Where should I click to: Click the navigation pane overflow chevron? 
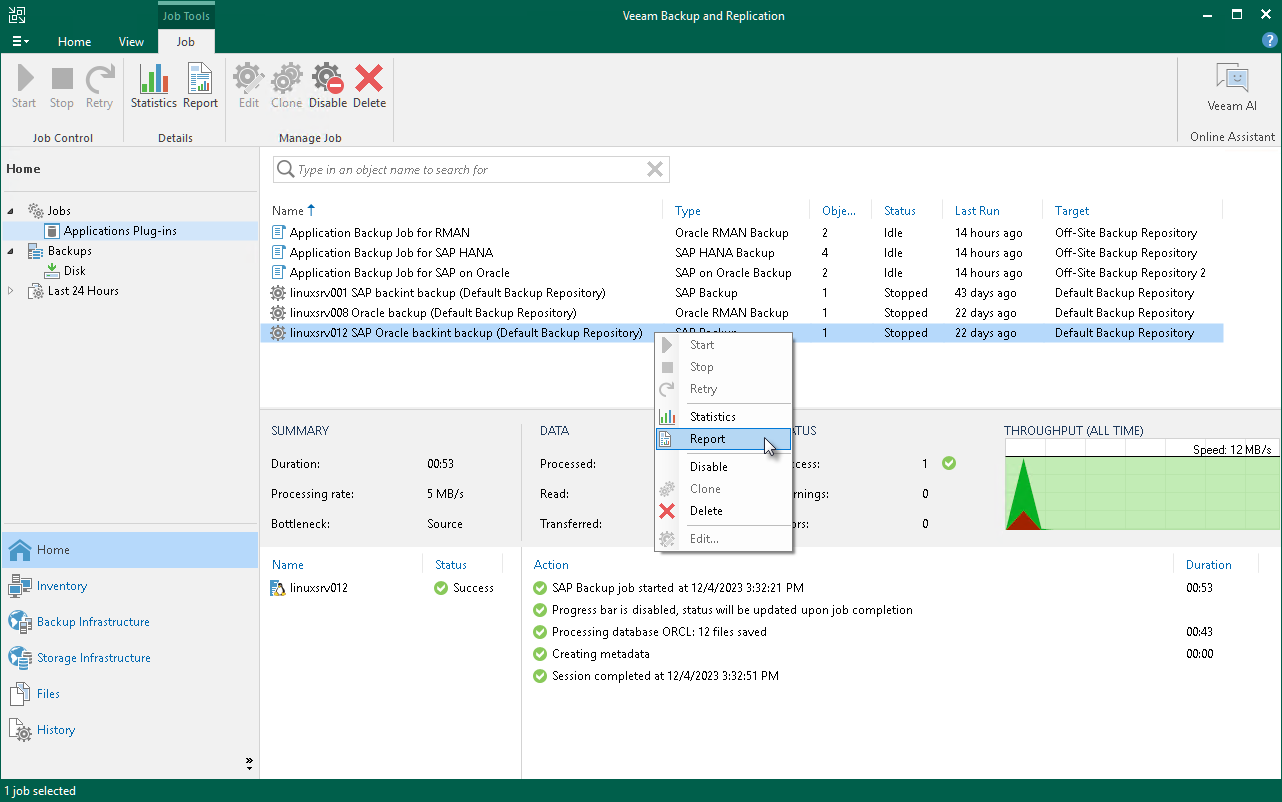tap(249, 763)
